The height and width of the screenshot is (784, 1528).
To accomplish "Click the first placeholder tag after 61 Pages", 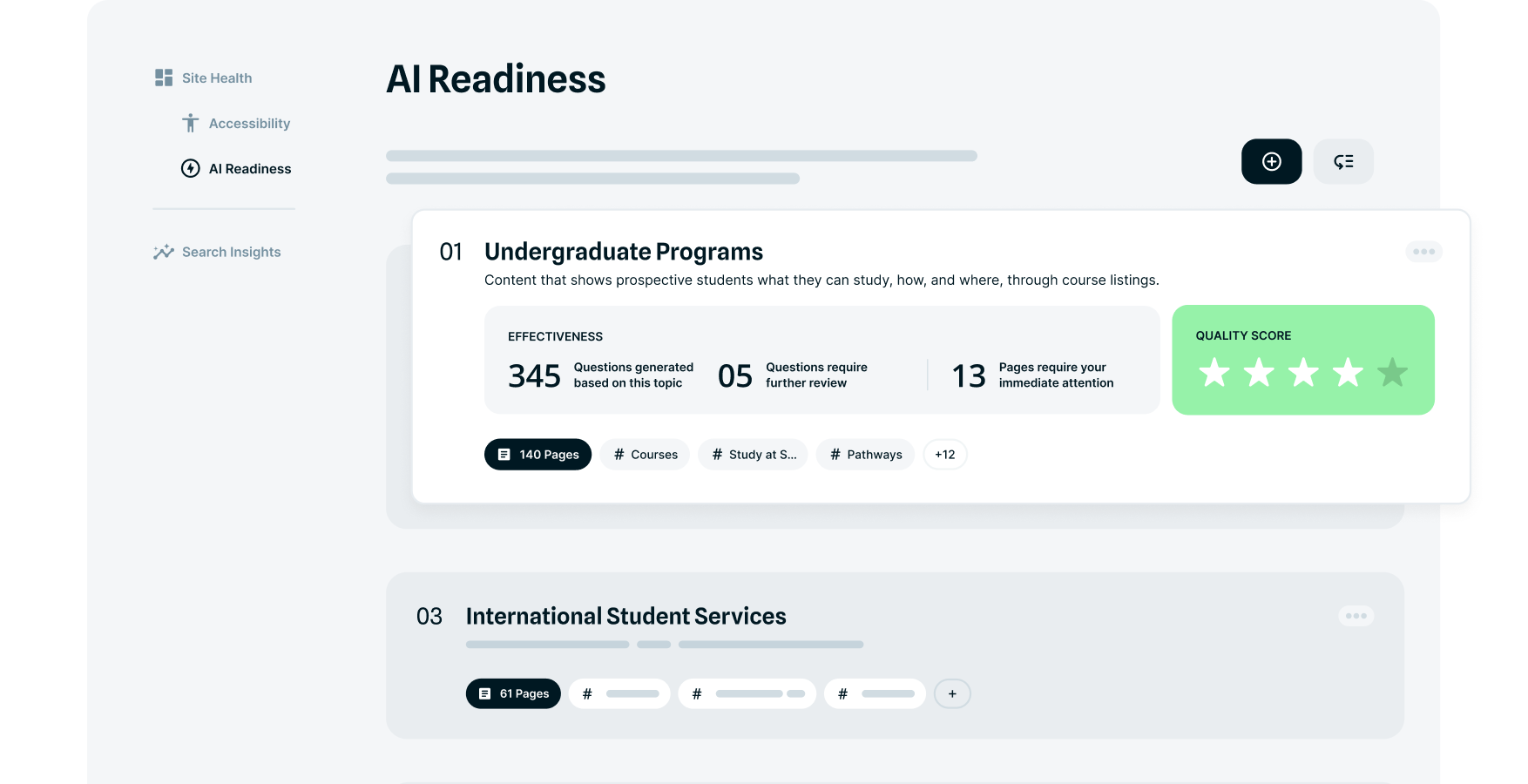I will click(619, 693).
